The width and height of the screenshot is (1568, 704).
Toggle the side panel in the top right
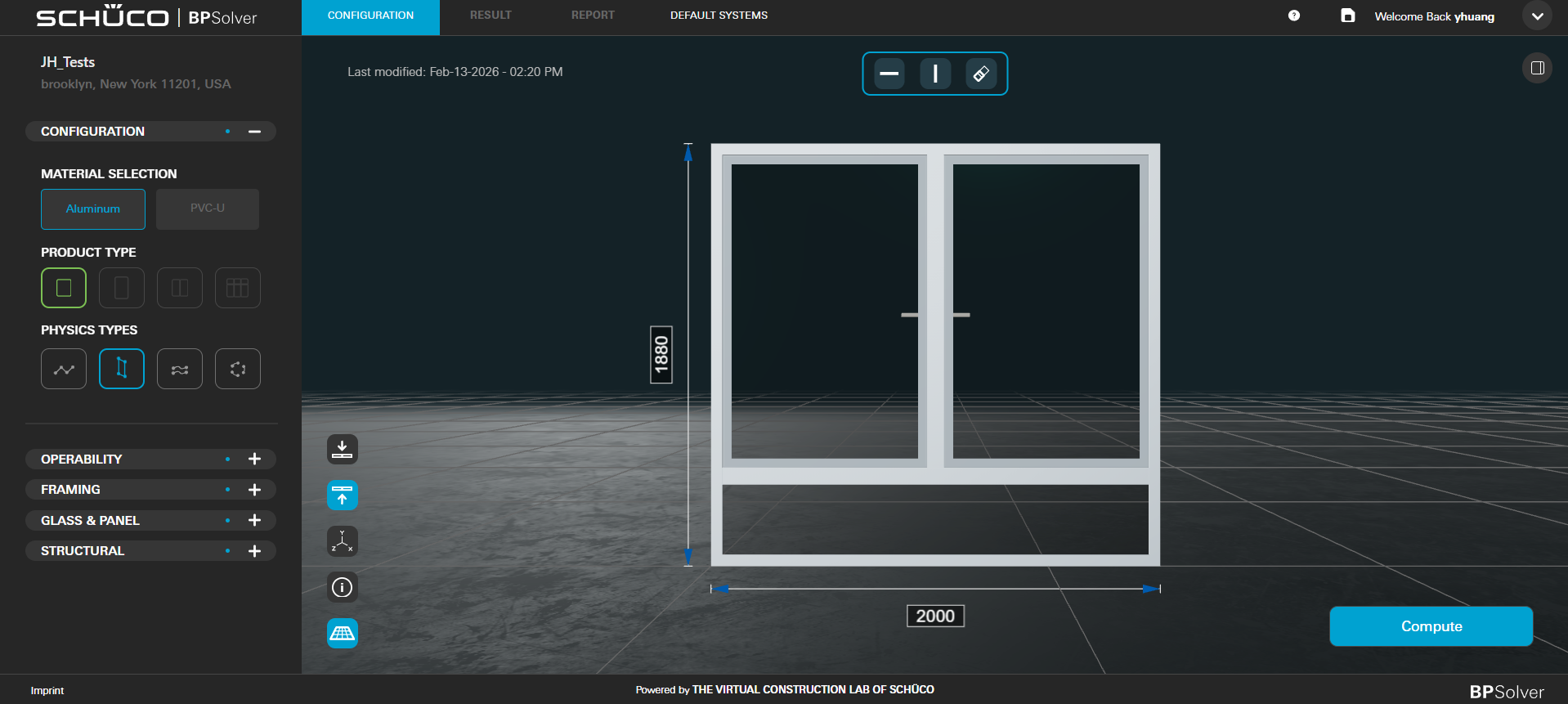pyautogui.click(x=1537, y=68)
